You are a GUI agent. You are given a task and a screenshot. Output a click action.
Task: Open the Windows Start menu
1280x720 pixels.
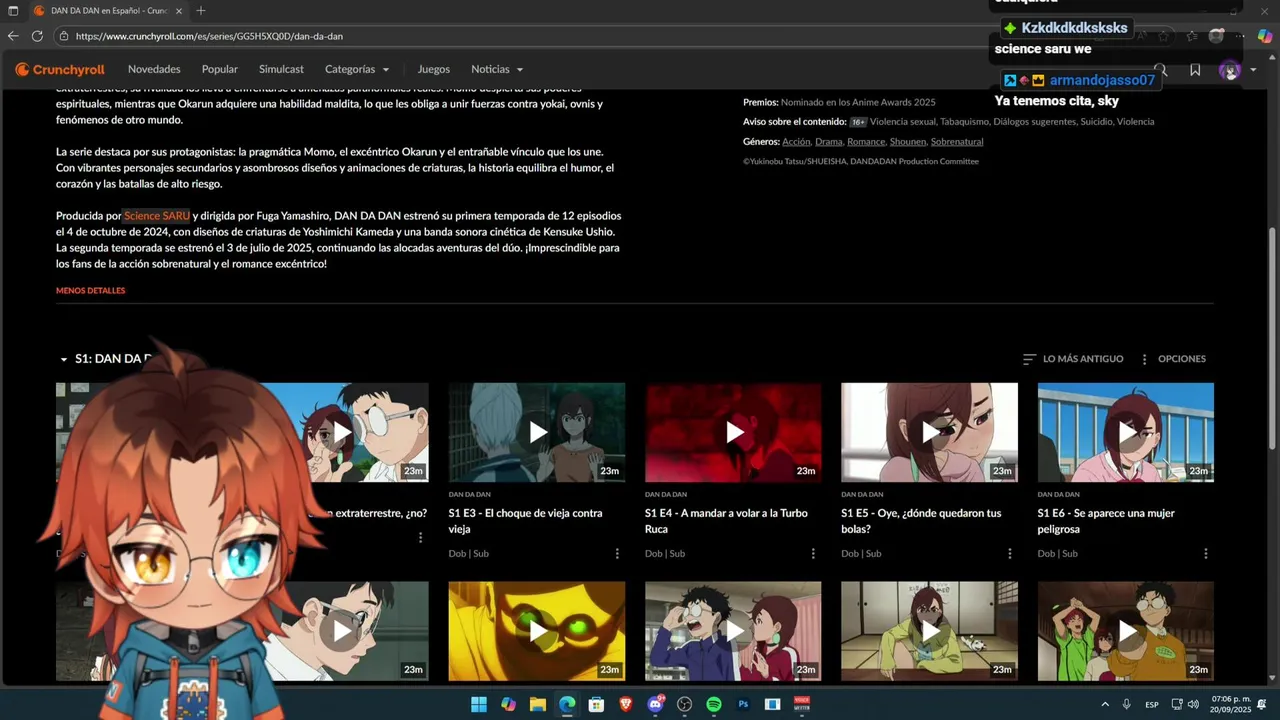(479, 705)
